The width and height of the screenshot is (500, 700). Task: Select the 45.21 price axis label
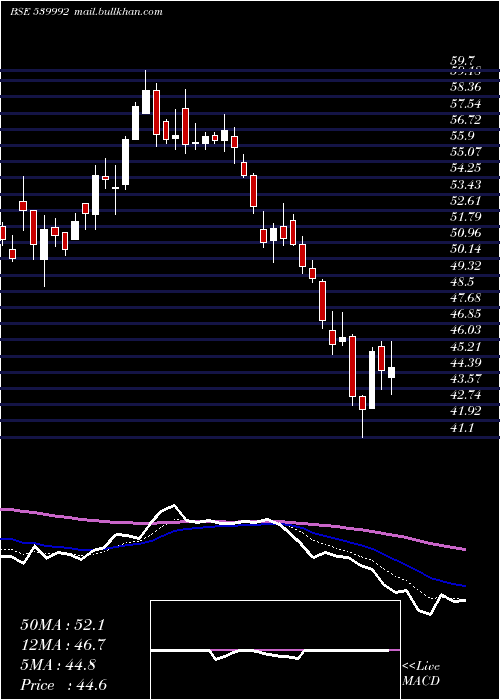click(466, 346)
